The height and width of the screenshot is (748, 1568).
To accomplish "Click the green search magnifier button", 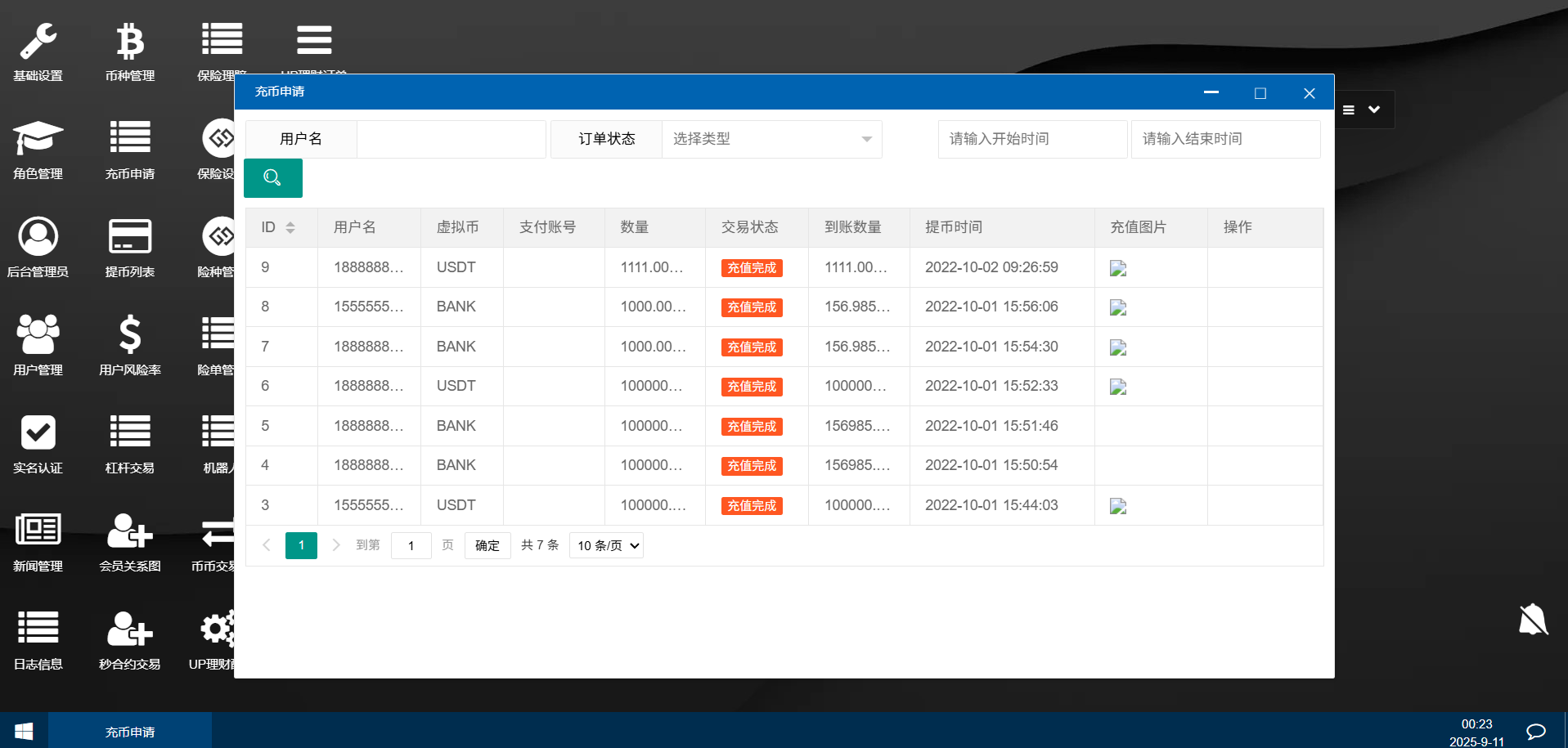I will 273,178.
